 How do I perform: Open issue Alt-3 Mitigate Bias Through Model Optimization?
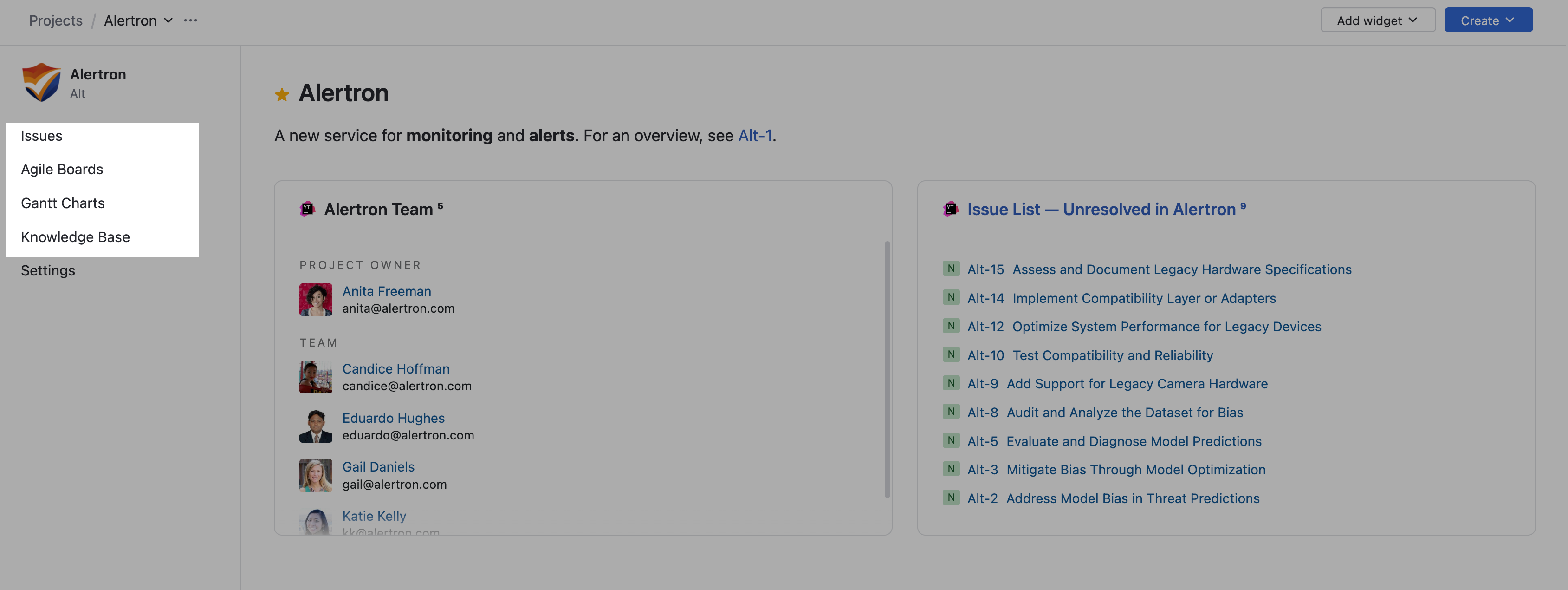tap(1116, 469)
